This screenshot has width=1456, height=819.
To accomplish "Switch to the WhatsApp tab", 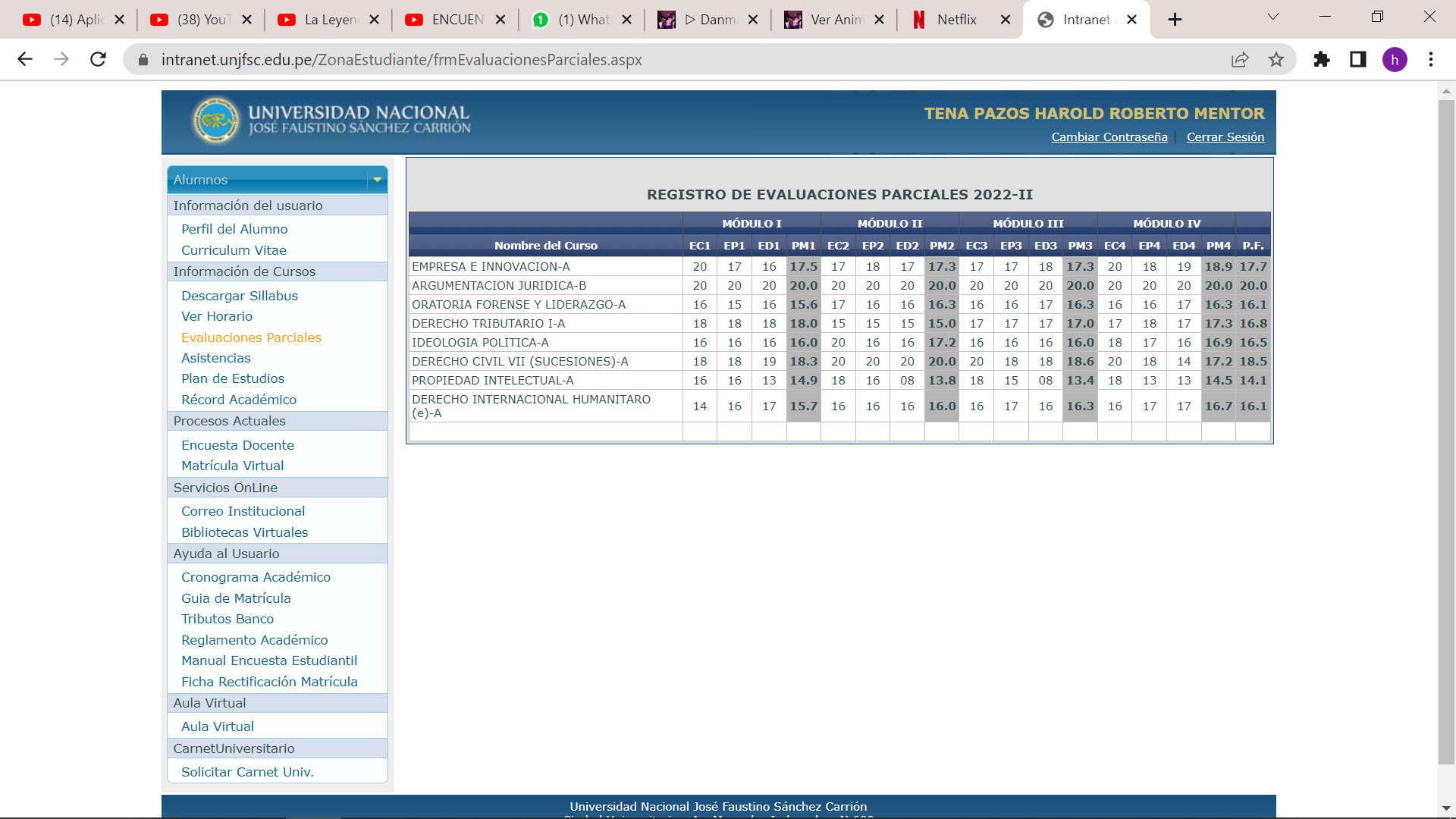I will [x=582, y=20].
